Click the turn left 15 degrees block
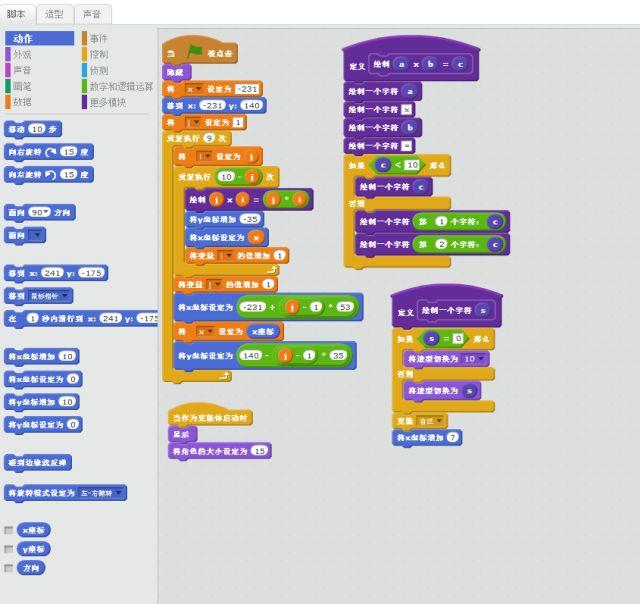The width and height of the screenshot is (640, 604). pyautogui.click(x=49, y=175)
